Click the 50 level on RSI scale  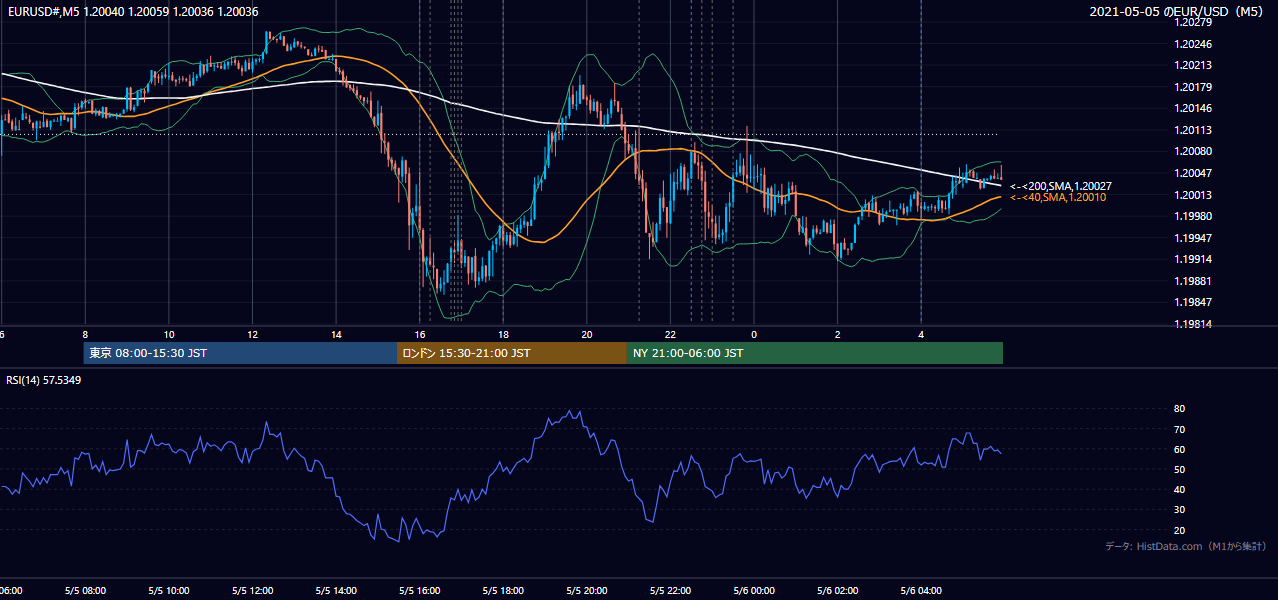coord(1179,469)
